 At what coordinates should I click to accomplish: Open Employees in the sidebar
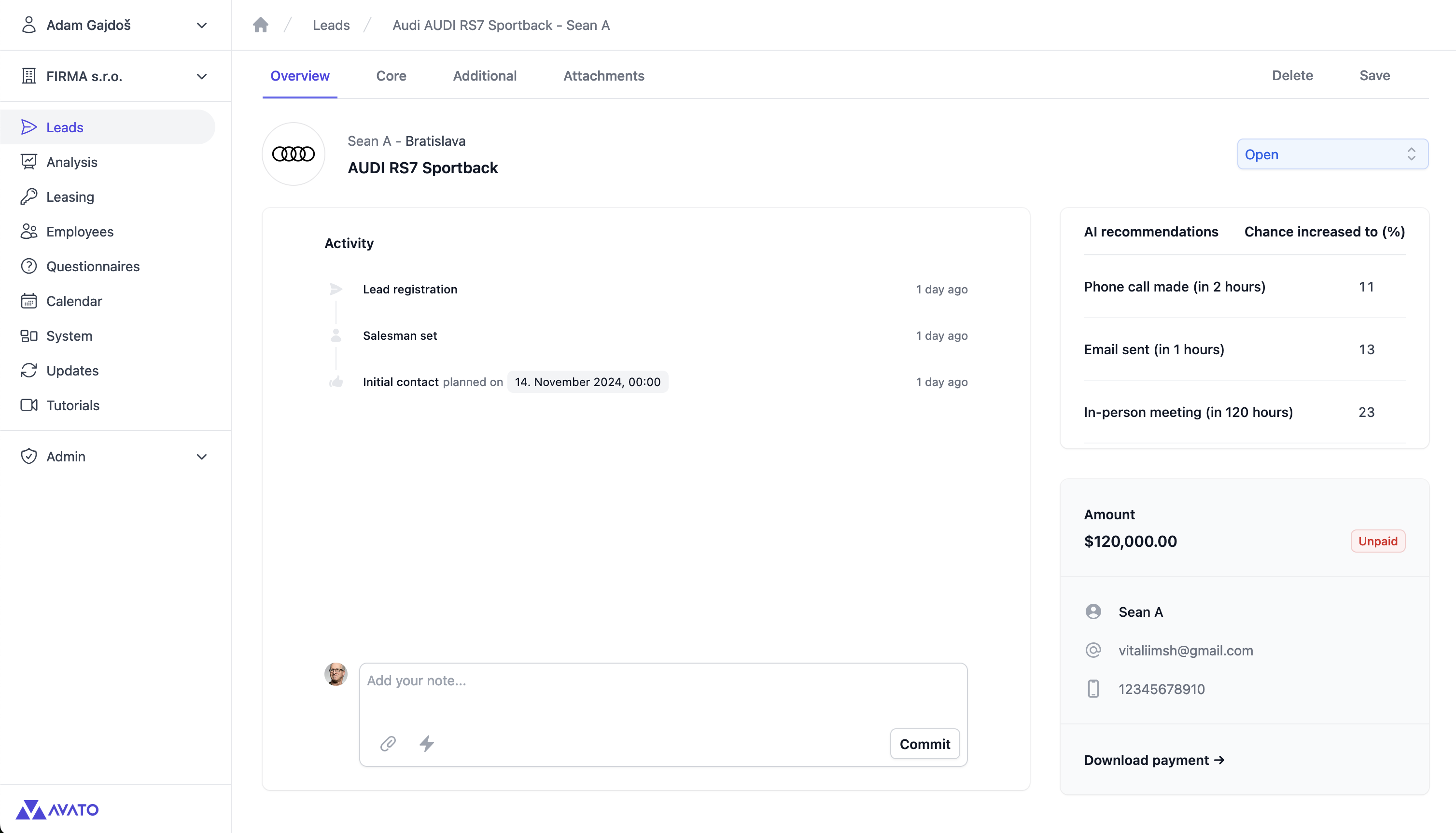[x=108, y=232]
